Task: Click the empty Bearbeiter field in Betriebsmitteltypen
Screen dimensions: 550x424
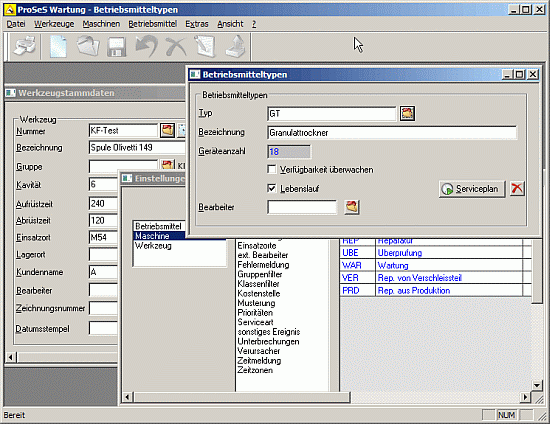Action: [x=302, y=207]
